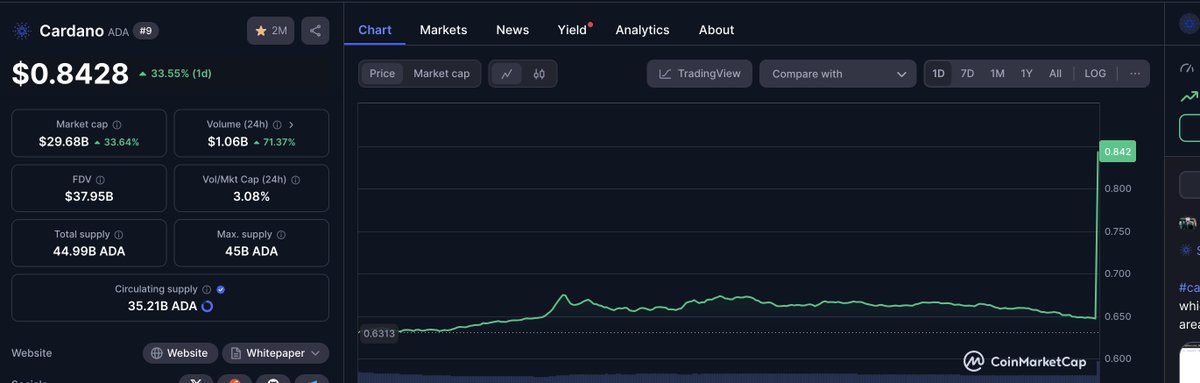This screenshot has width=1200, height=383.
Task: Open the Compare with dropdown
Action: pos(838,73)
